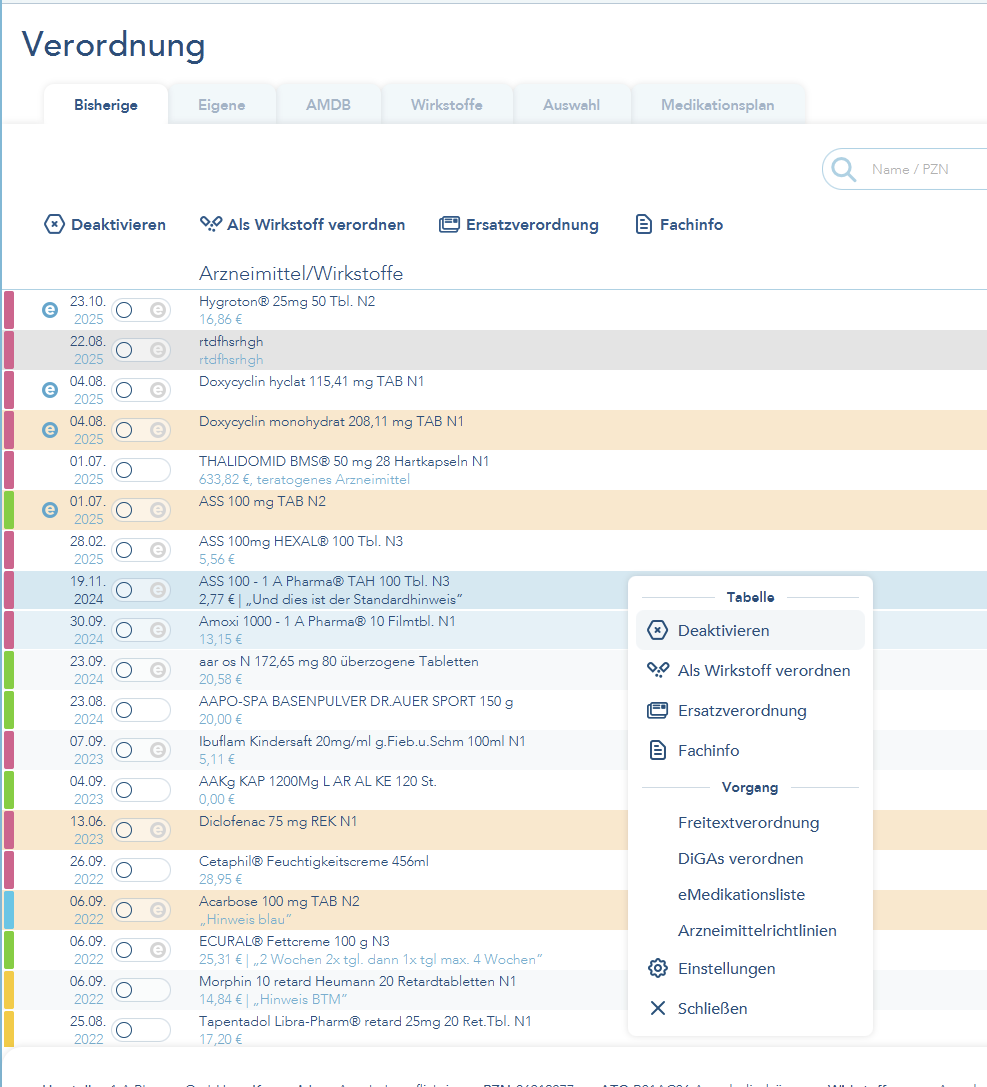
Task: Open the Medikationsplan tab
Action: [717, 105]
